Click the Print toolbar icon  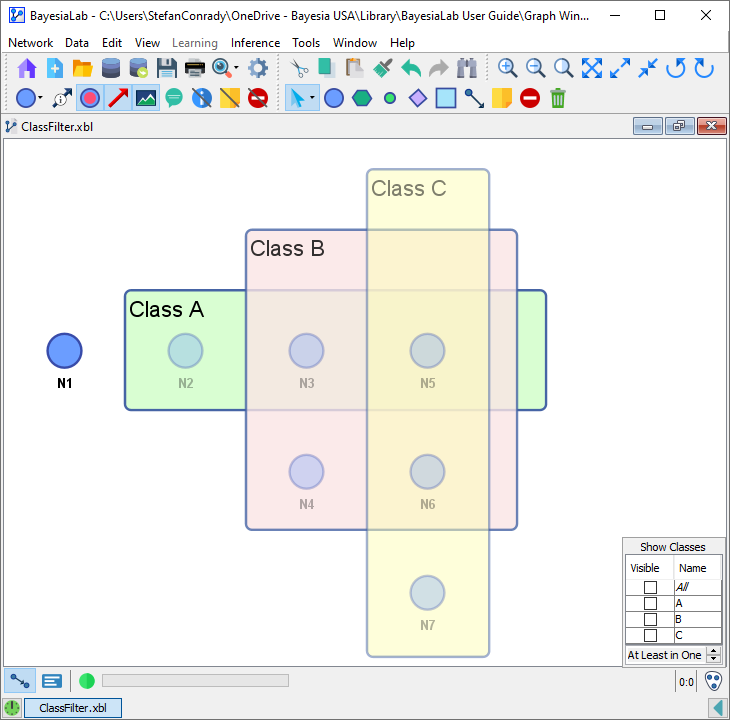pos(195,68)
